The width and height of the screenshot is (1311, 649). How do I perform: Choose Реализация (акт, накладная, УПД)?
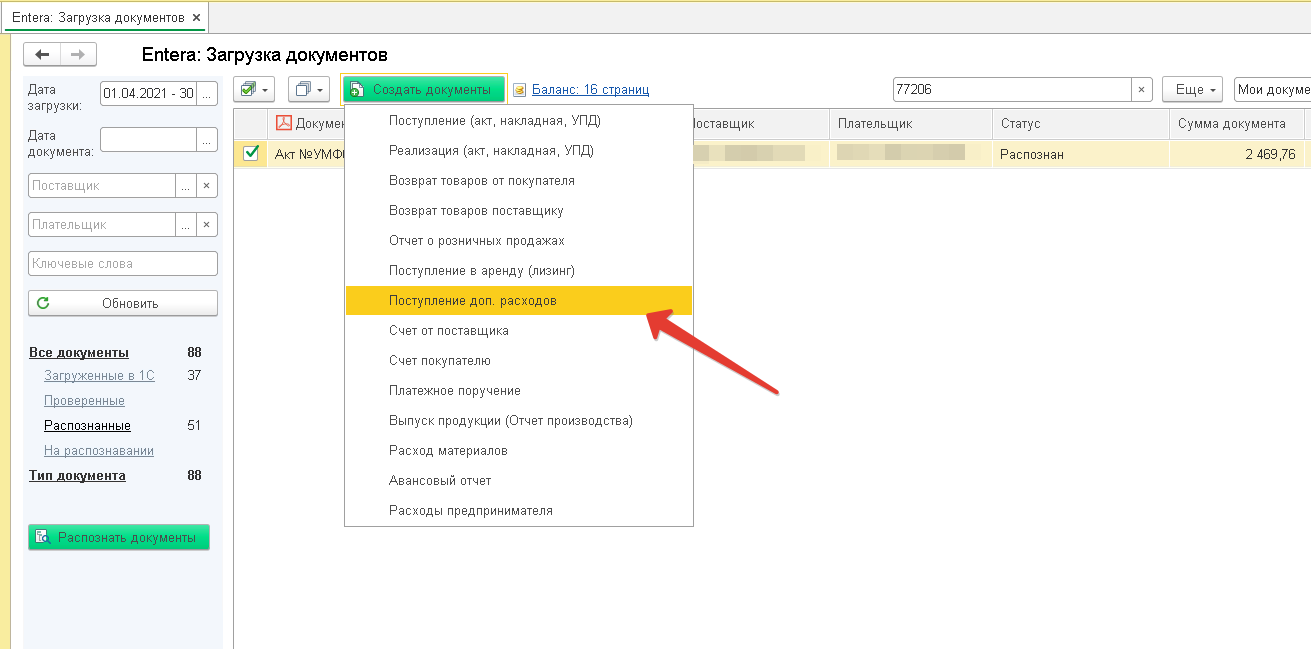coord(519,151)
